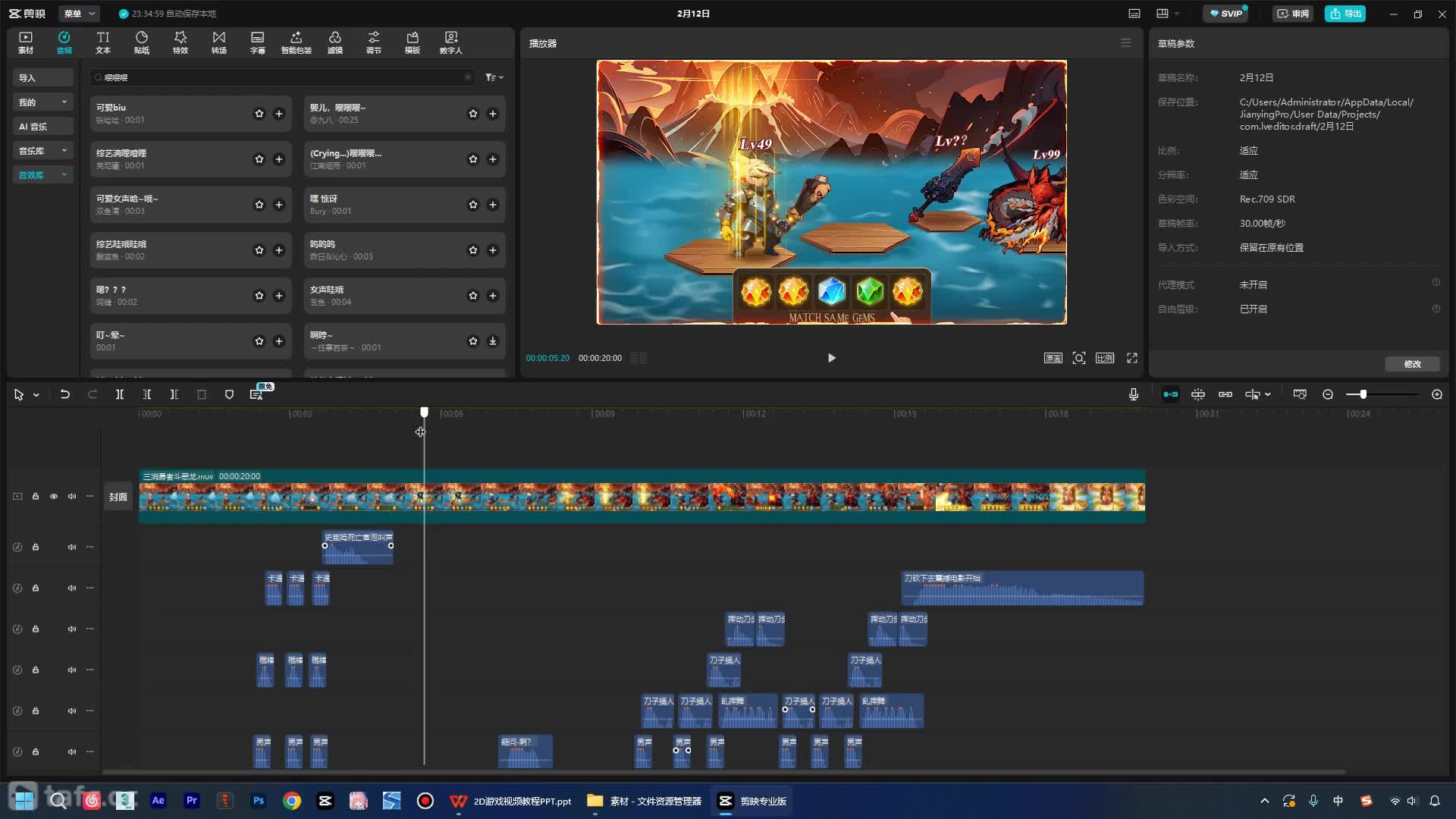Expand the 菜单 menu dropdown
Screen dimensions: 1456x819
80,14
